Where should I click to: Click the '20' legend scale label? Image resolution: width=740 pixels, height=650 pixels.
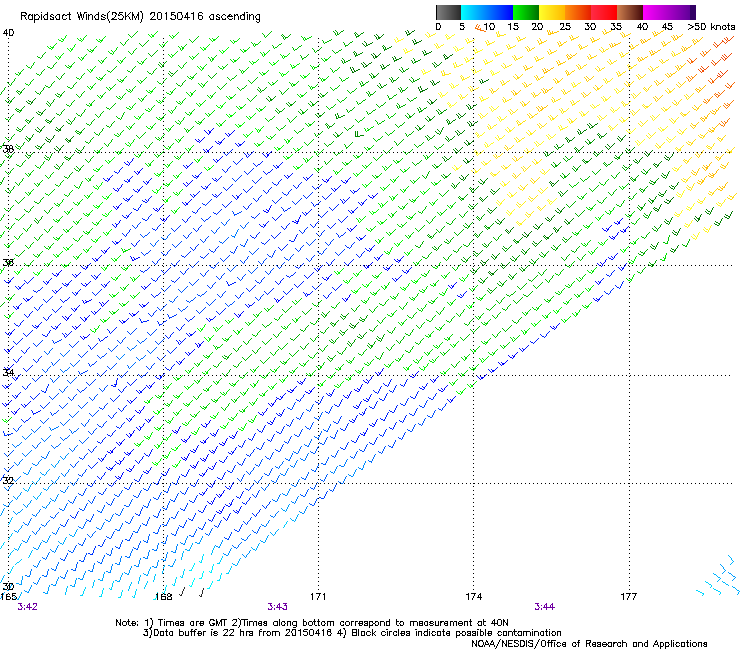537,27
